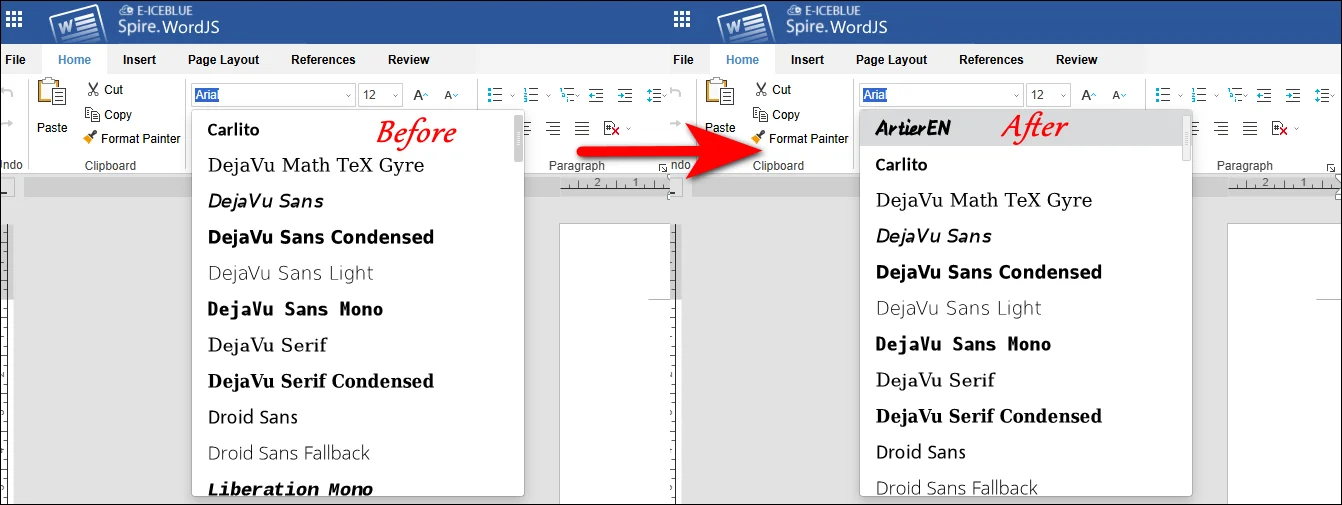Apply numbered list in the Before panel
The width and height of the screenshot is (1342, 505).
531,95
